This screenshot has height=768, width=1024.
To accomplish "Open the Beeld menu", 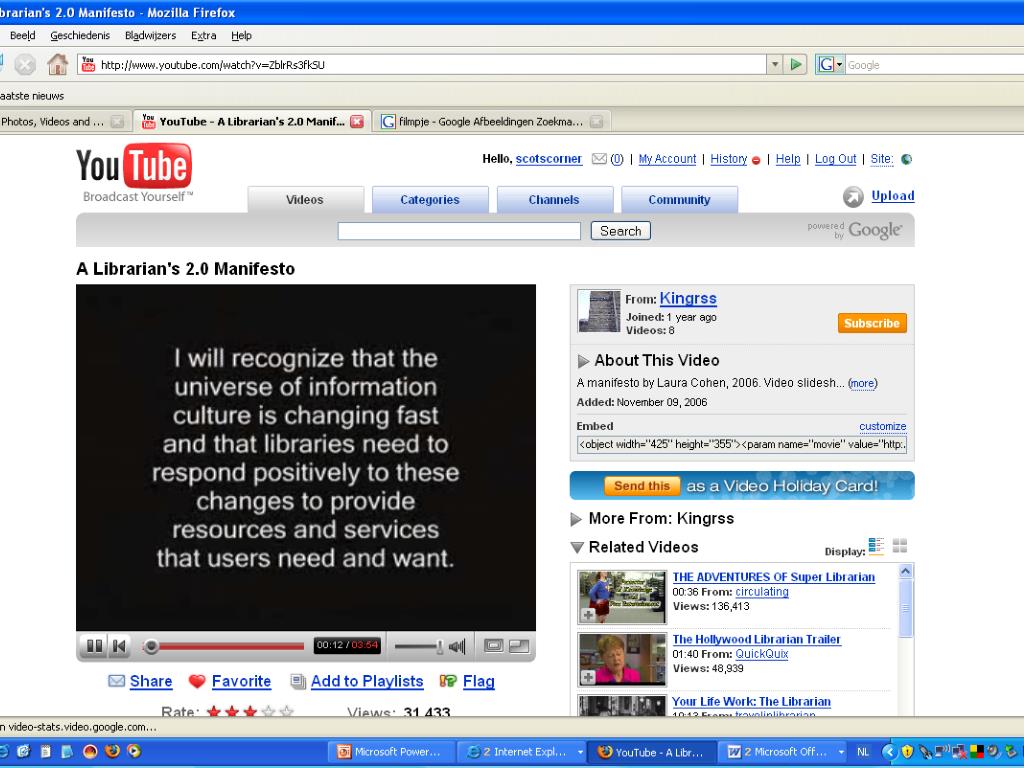I will pyautogui.click(x=22, y=35).
